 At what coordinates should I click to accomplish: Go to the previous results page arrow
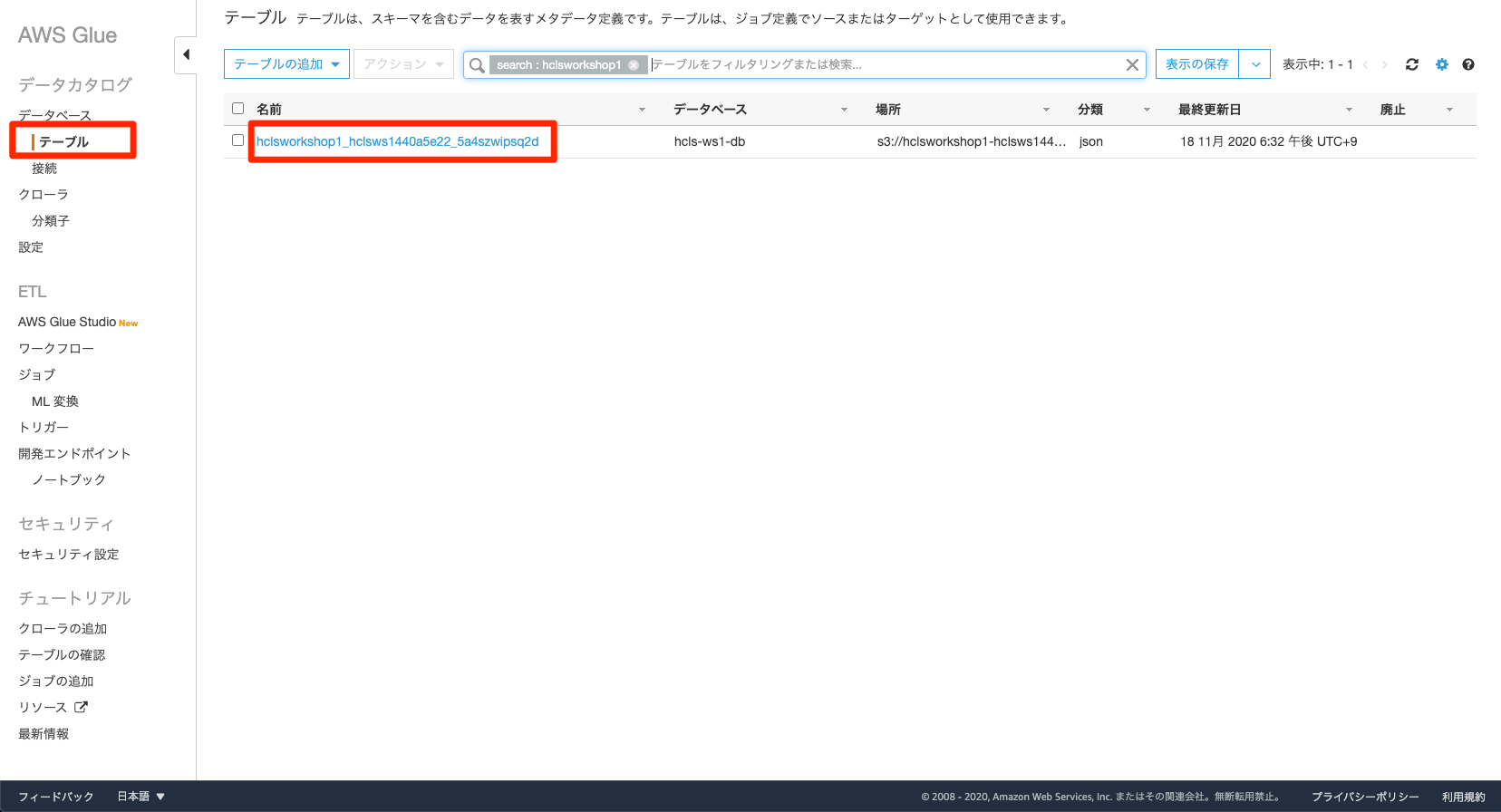point(1365,64)
